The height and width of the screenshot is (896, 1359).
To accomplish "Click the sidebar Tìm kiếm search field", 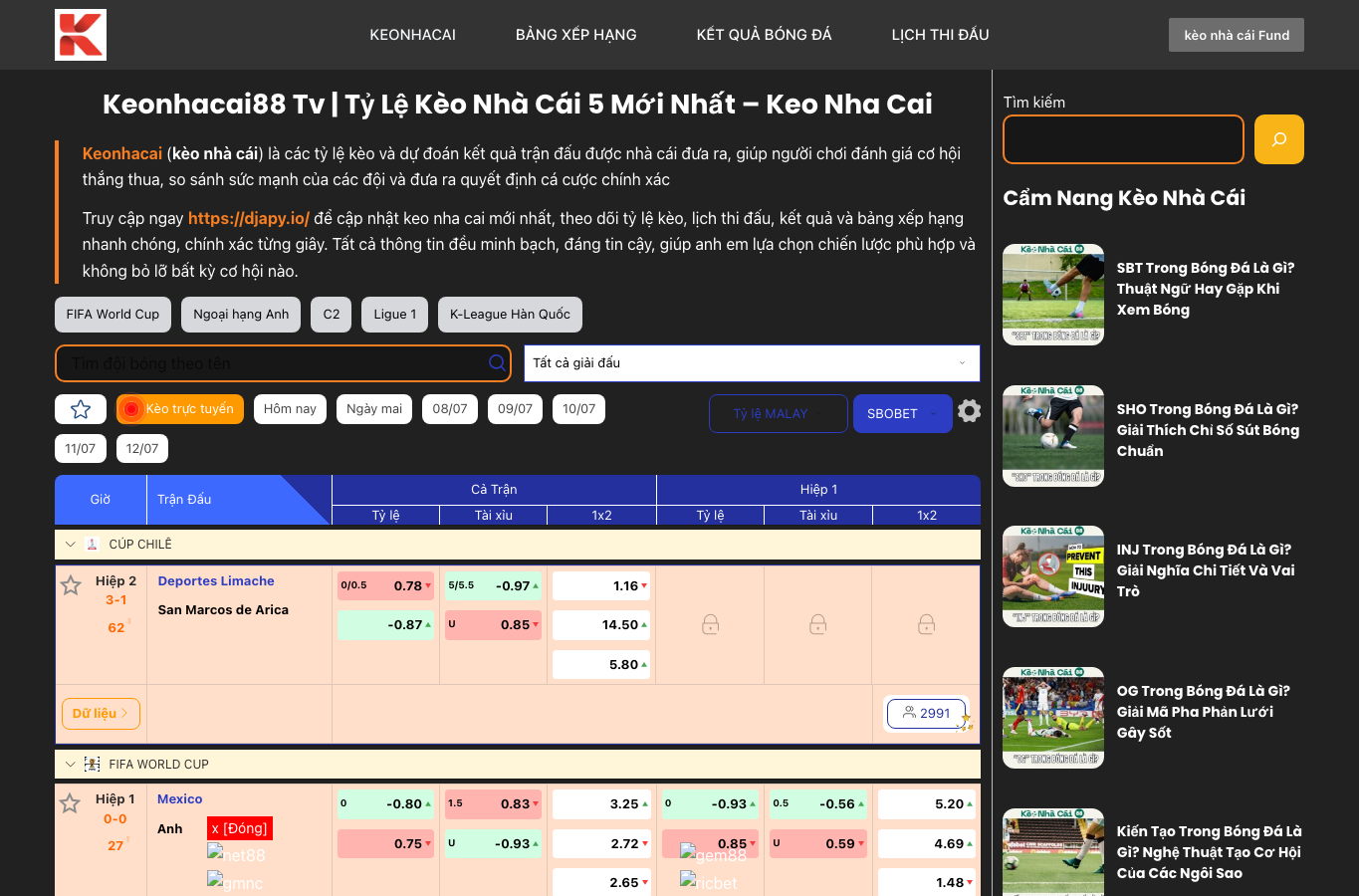I will coord(1124,139).
